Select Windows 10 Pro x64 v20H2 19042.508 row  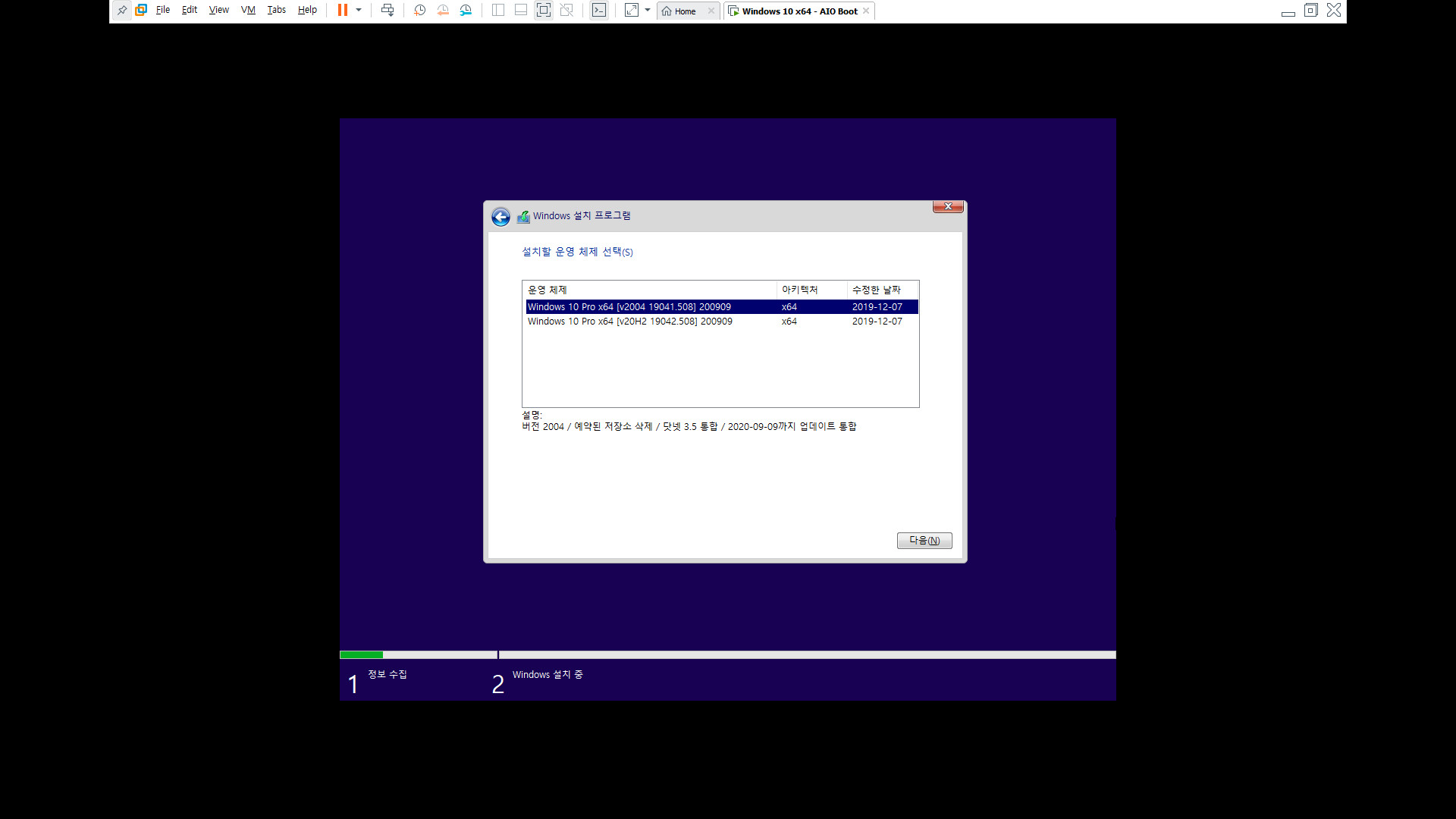722,322
